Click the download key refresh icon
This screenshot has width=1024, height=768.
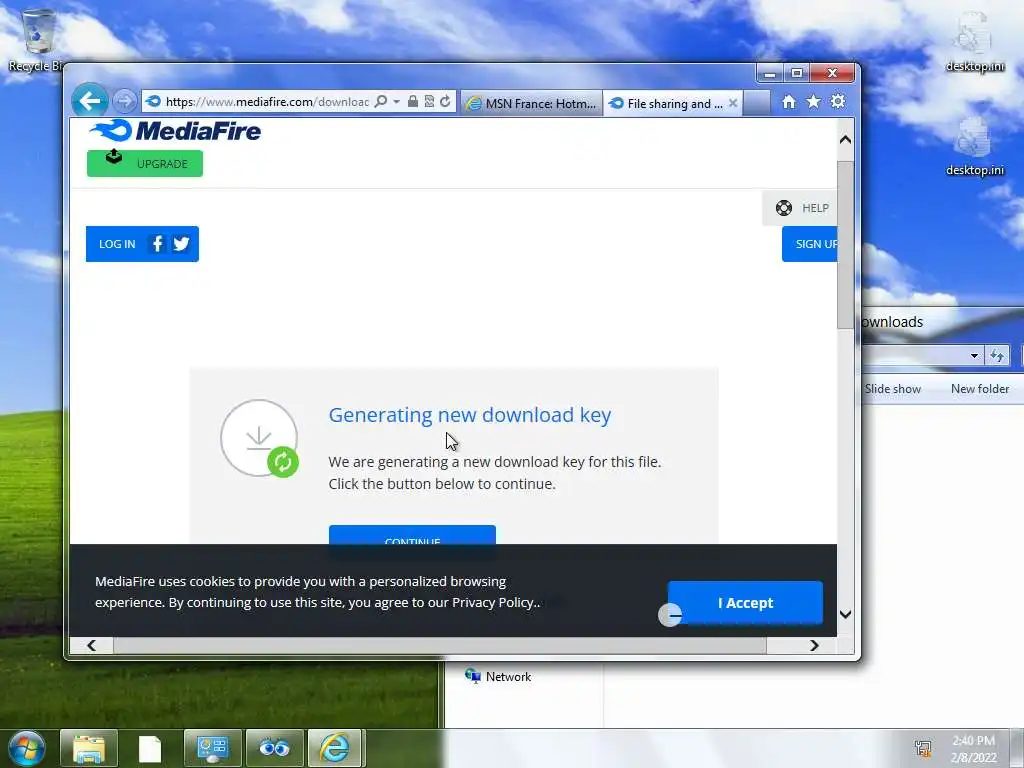pos(283,462)
